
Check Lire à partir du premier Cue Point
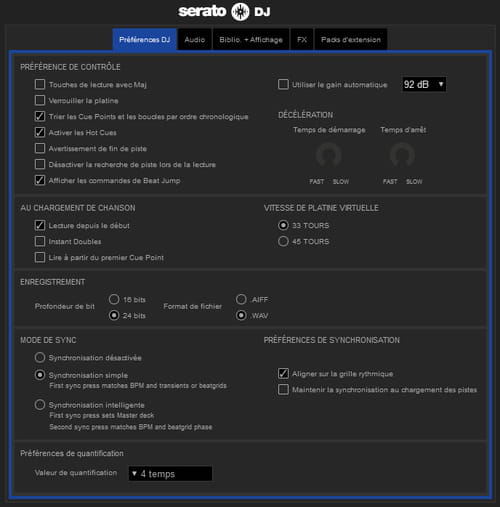[x=40, y=257]
